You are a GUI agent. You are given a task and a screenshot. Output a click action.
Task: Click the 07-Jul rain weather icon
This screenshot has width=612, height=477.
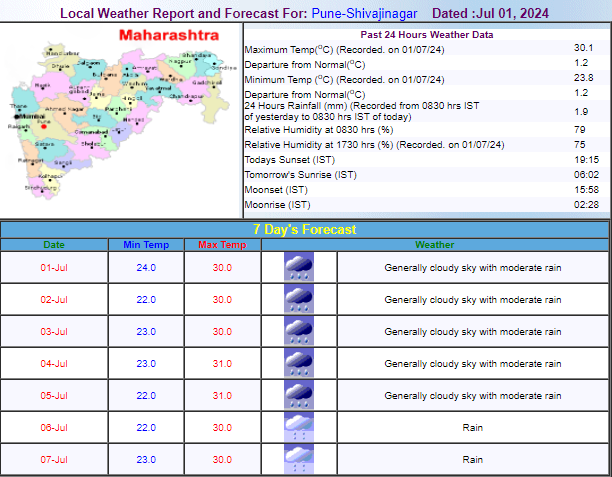point(299,459)
